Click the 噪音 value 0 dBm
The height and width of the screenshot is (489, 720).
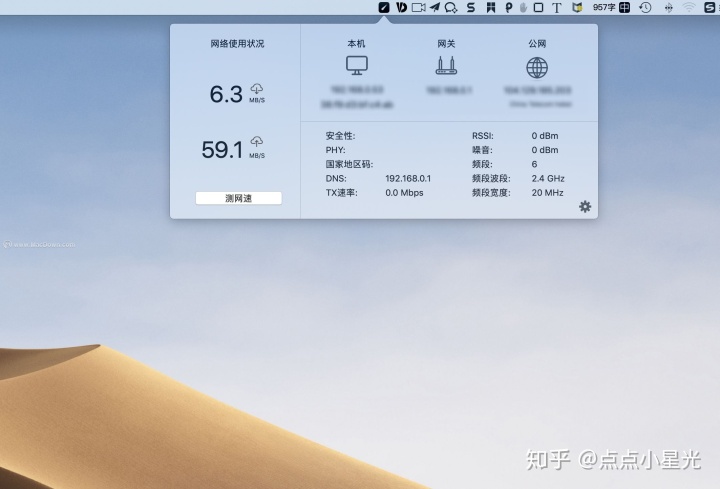click(545, 150)
